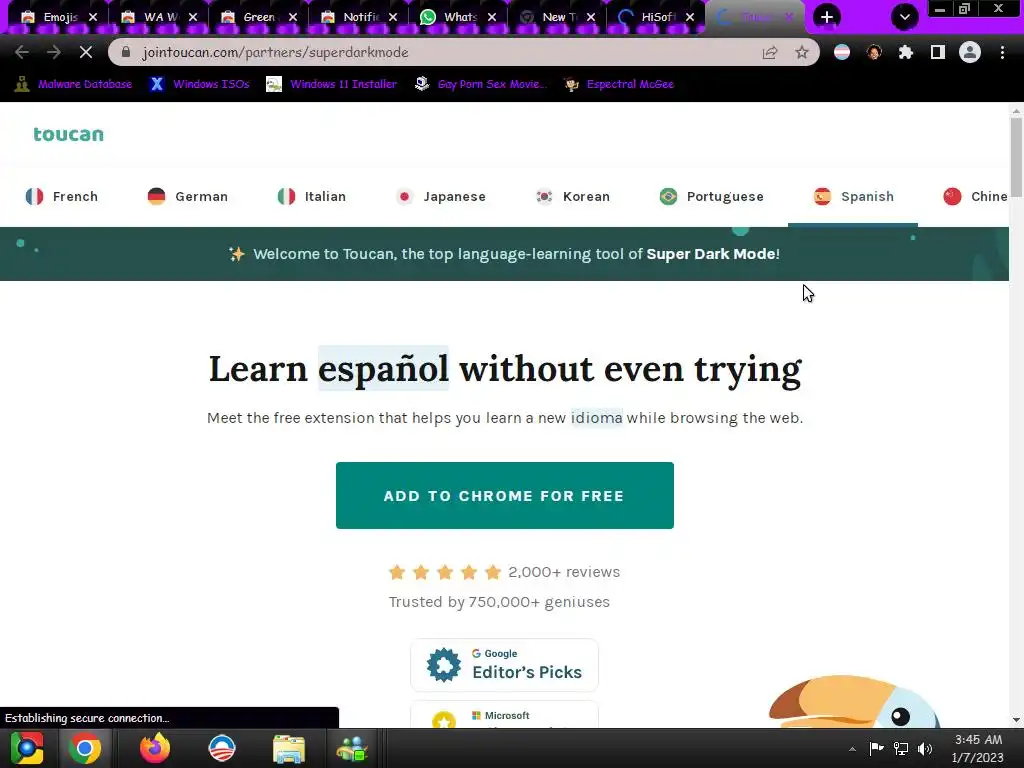Open the Obama logo taskbar app

point(221,748)
